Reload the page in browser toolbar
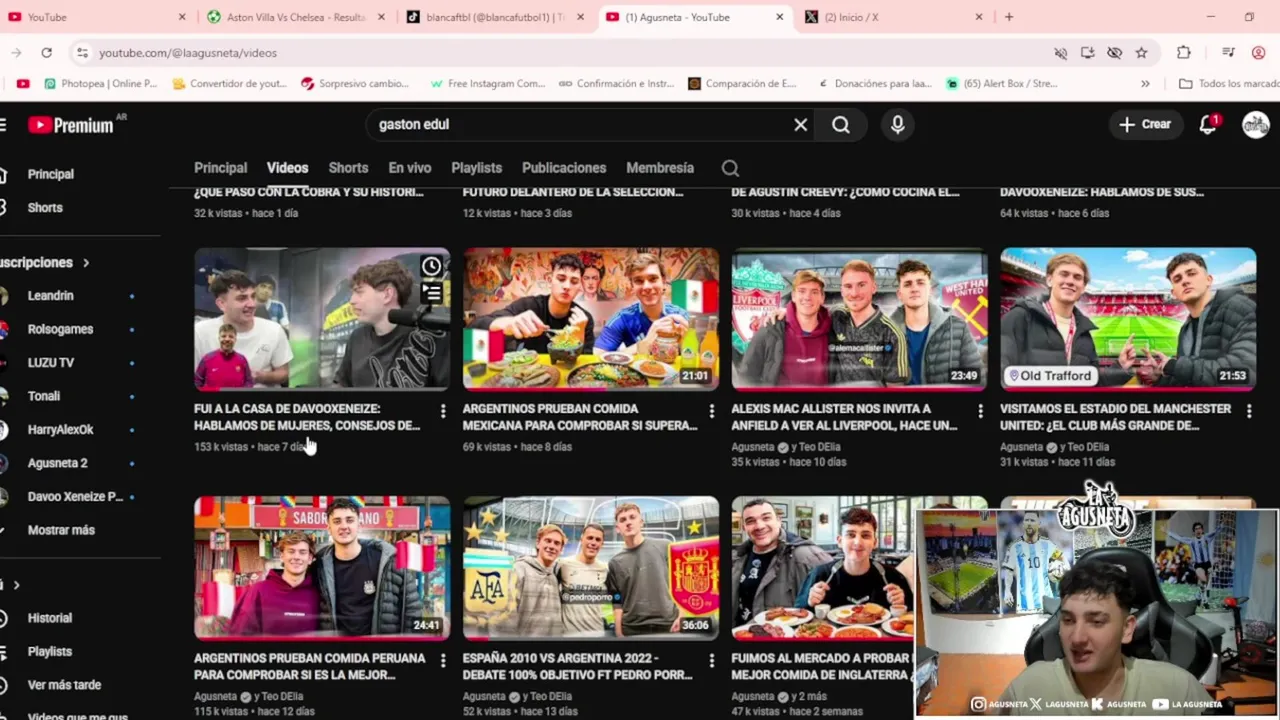 pyautogui.click(x=46, y=52)
